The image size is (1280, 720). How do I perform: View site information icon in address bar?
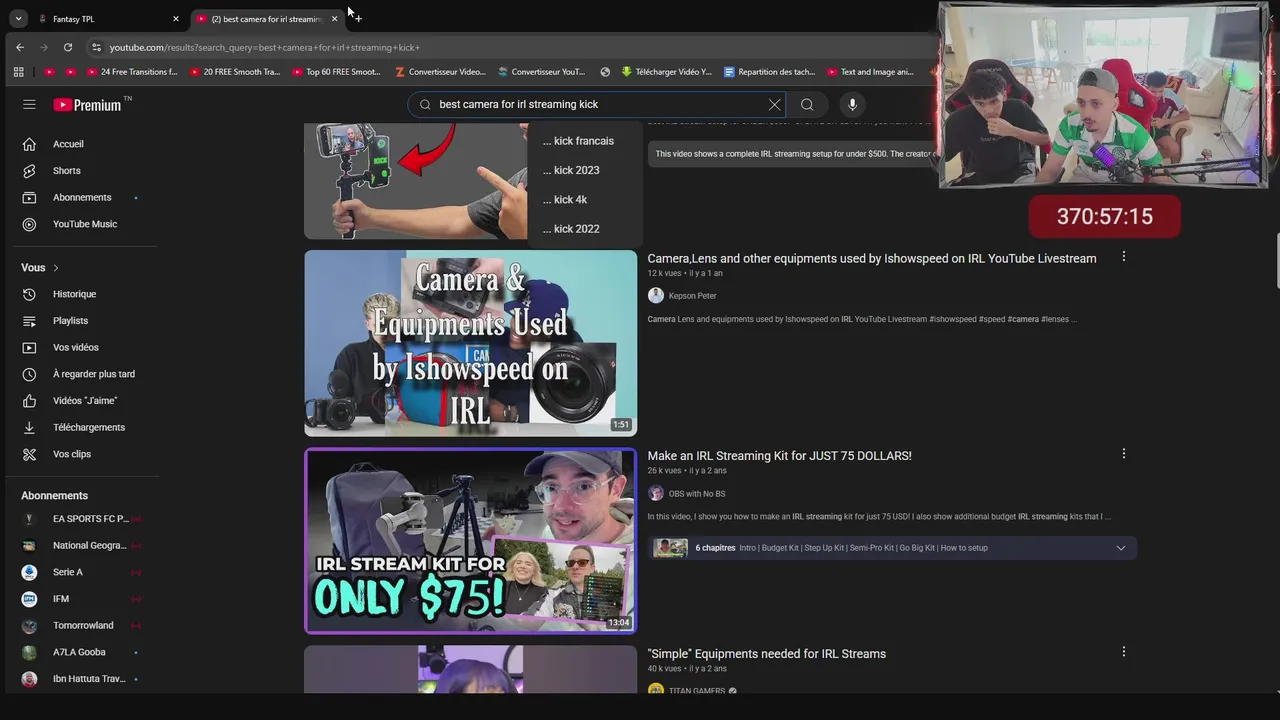(x=96, y=47)
